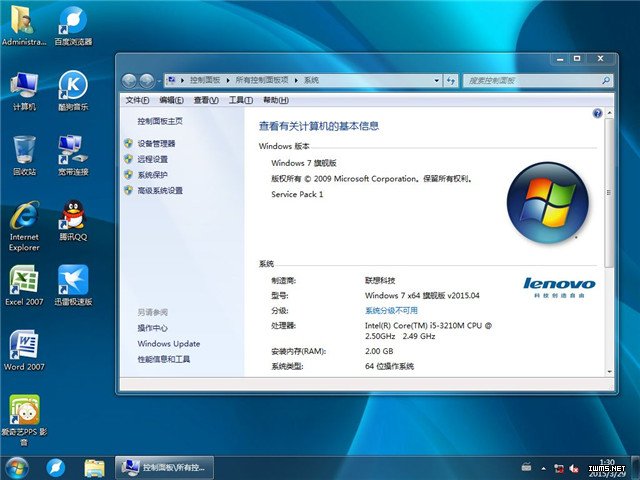Click the scrollbar up arrow

pos(609,112)
